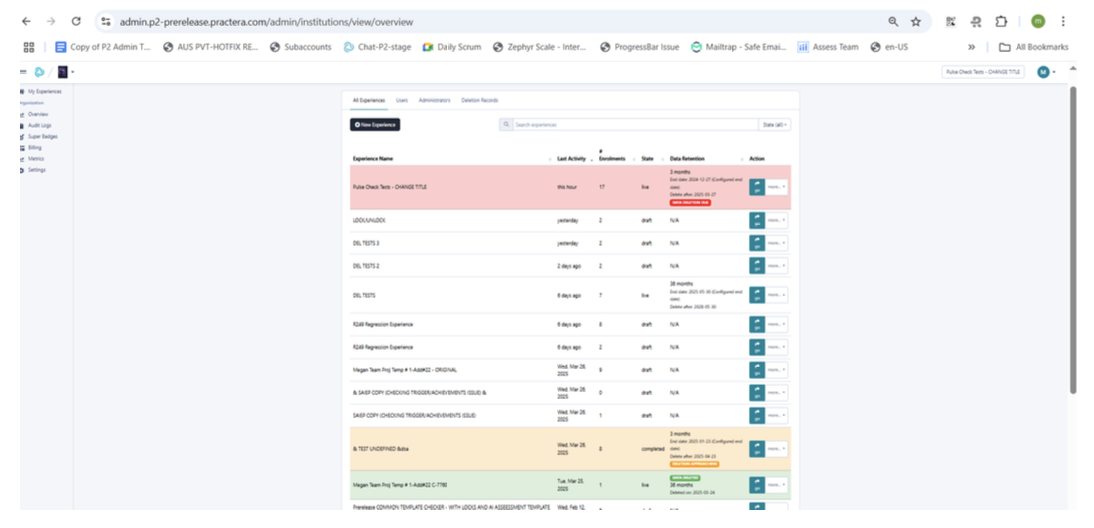The width and height of the screenshot is (1094, 528).
Task: Open Audit Logs in the sidebar
Action: click(x=39, y=125)
